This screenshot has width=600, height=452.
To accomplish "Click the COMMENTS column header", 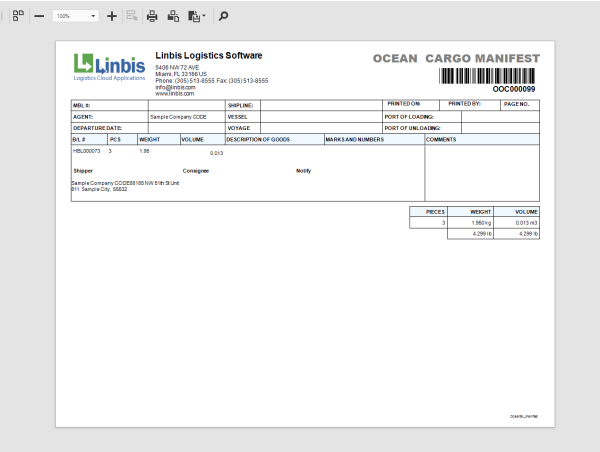I will (482, 139).
